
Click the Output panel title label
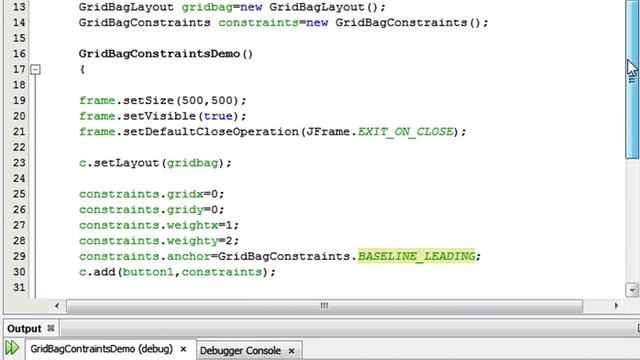point(24,329)
